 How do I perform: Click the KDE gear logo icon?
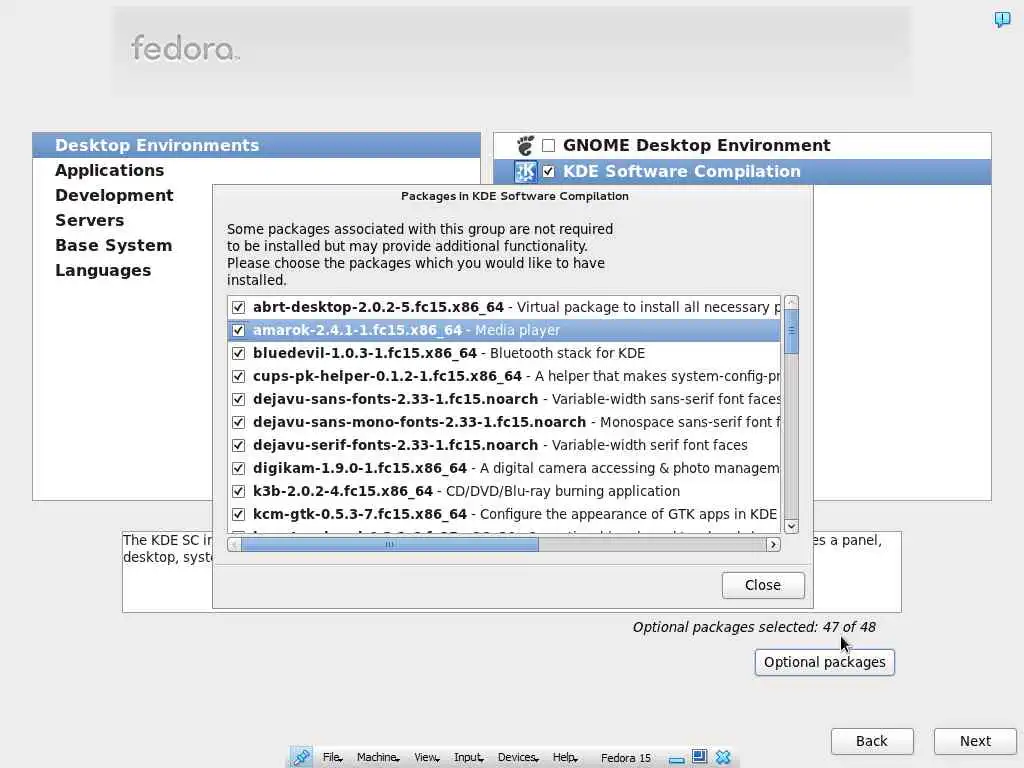click(525, 171)
